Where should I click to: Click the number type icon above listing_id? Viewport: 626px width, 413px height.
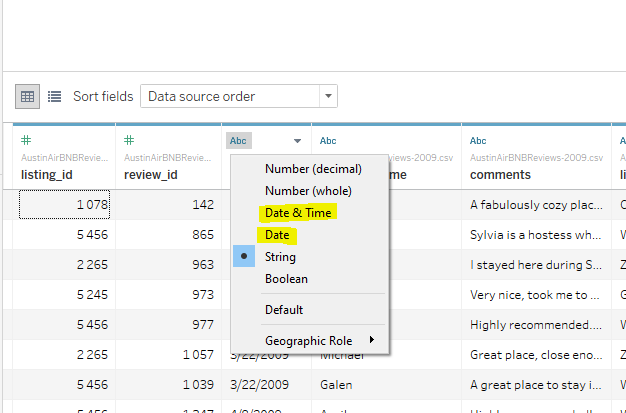point(27,141)
